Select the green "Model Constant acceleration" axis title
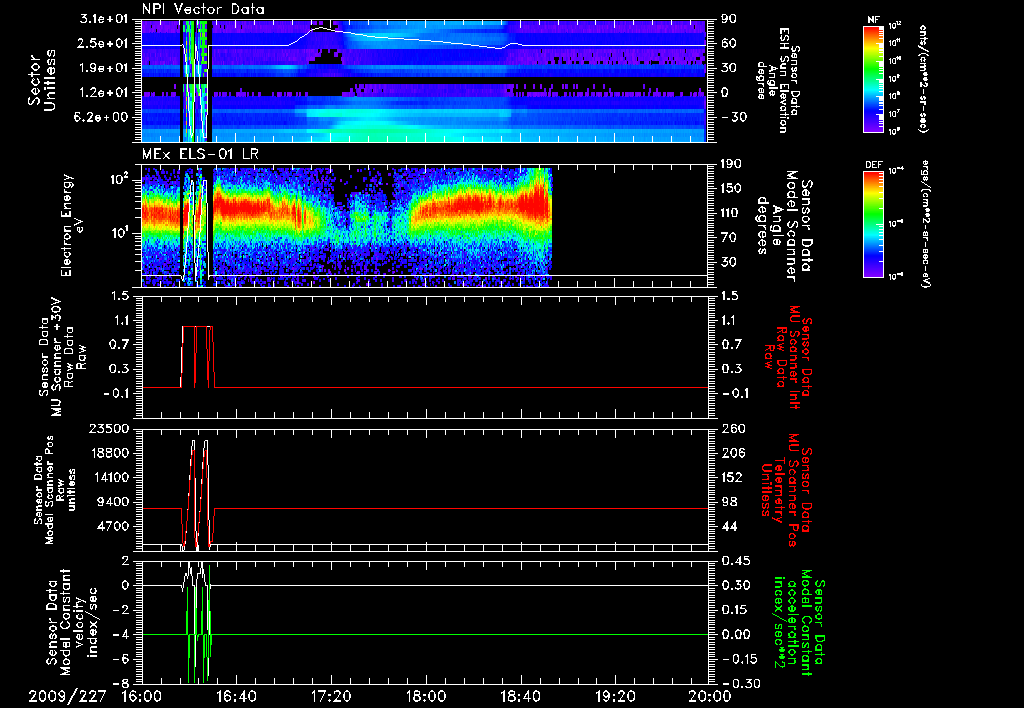This screenshot has width=1024, height=708. click(x=797, y=622)
